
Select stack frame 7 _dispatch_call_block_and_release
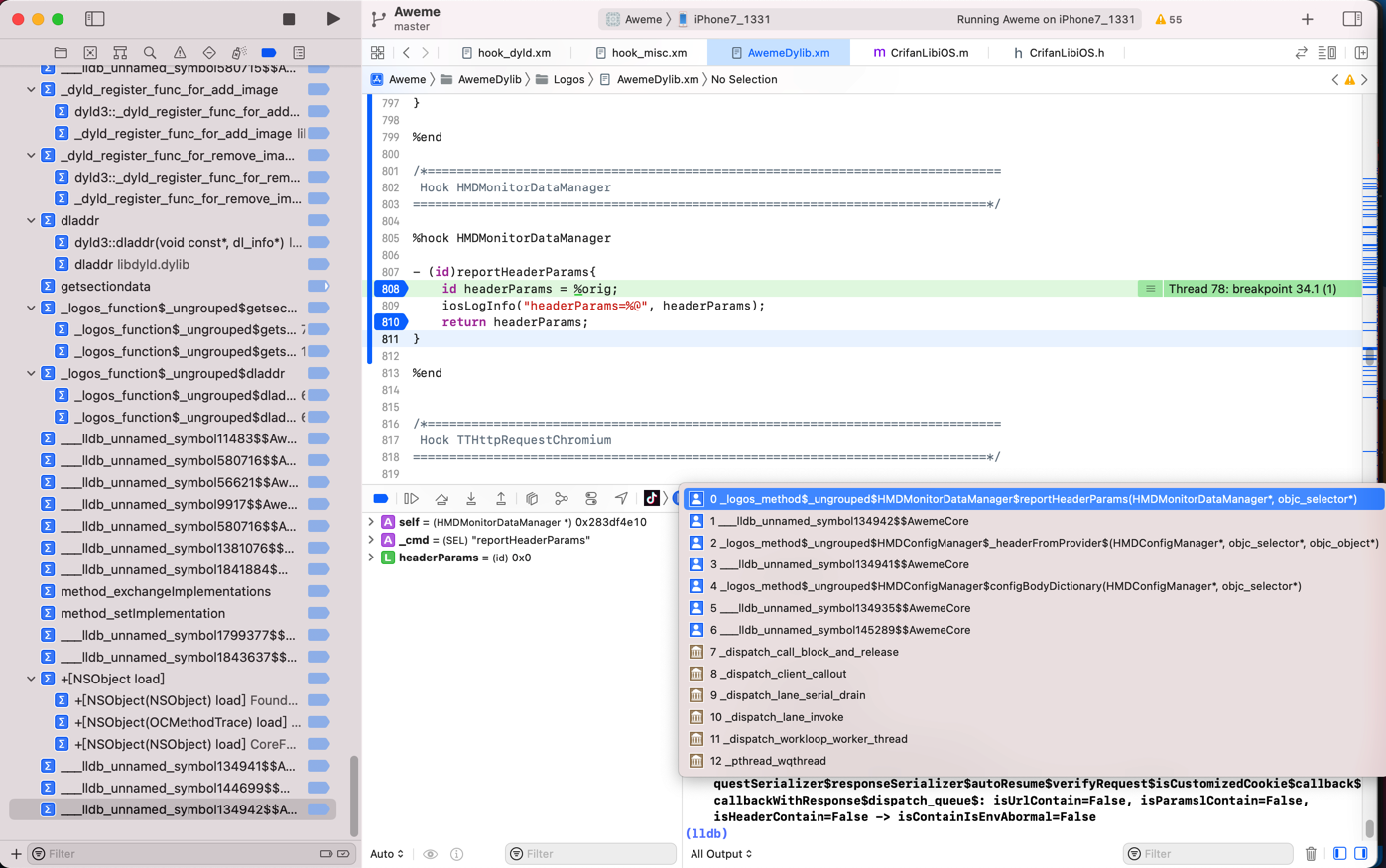point(1032,652)
